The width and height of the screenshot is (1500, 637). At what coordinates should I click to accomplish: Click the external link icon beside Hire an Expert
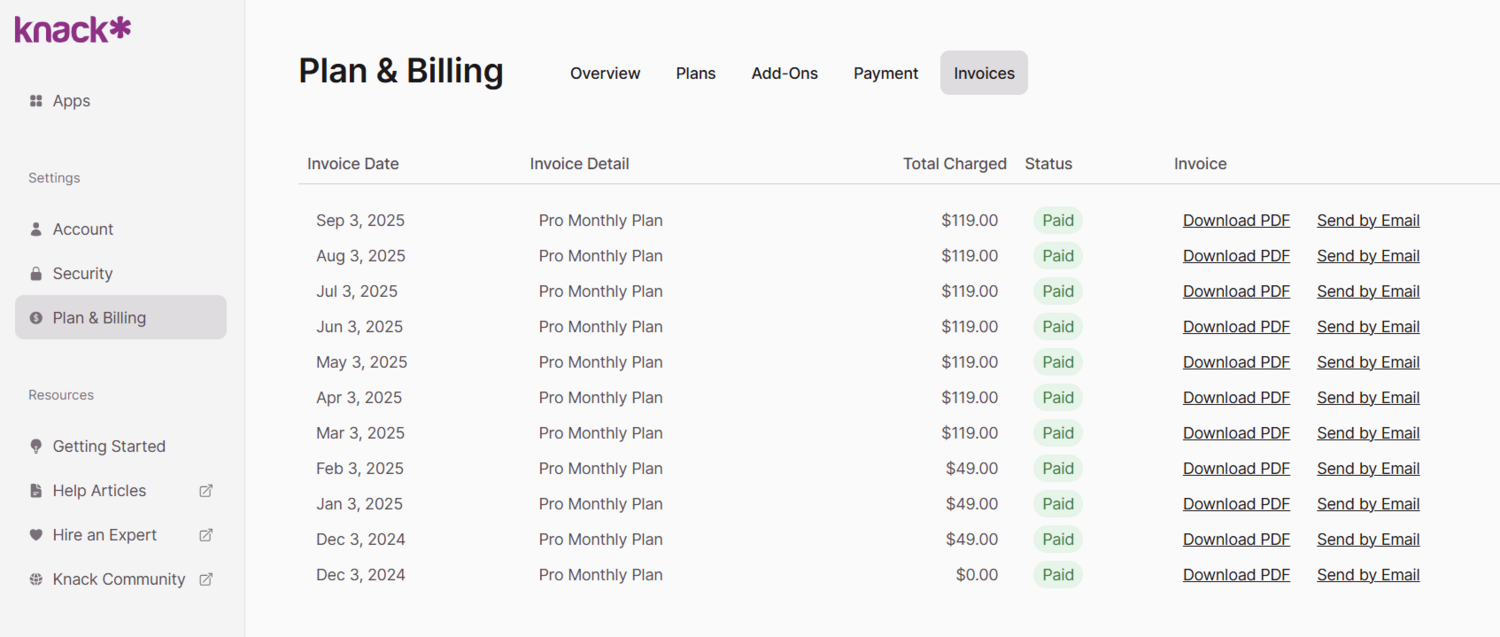[205, 535]
